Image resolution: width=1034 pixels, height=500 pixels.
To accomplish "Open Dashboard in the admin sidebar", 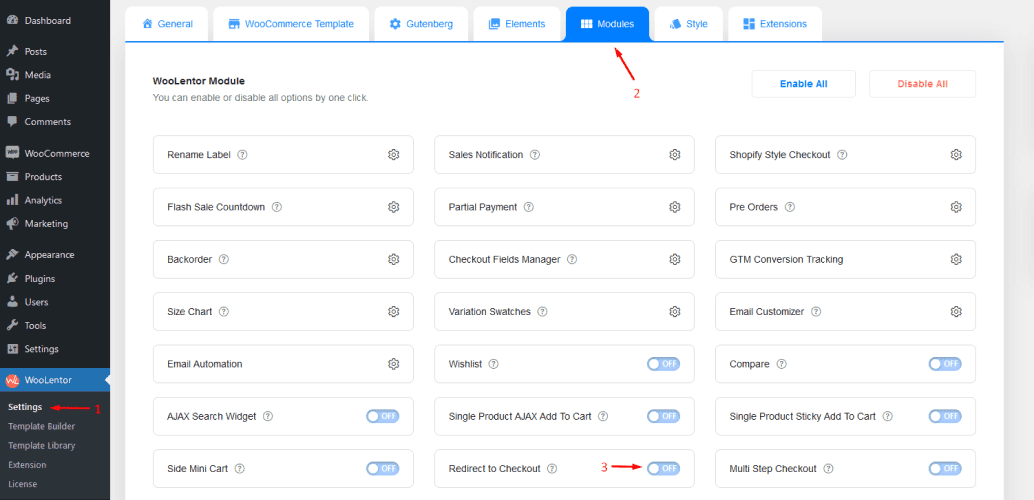I will tap(55, 20).
